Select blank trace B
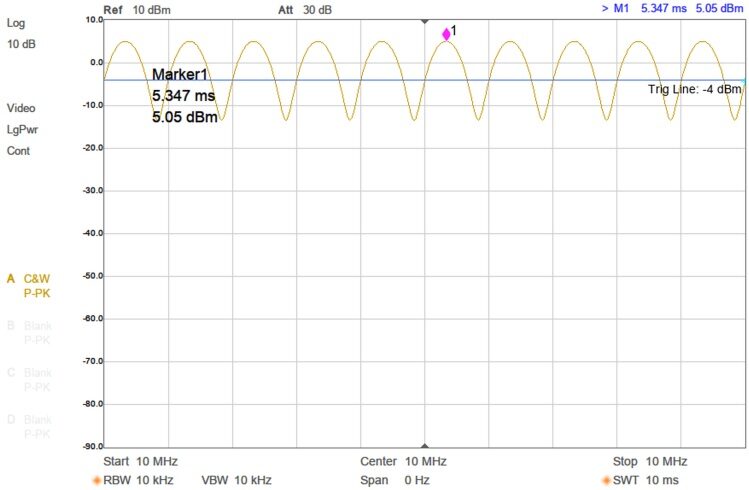This screenshot has height=490, width=749. coord(30,333)
